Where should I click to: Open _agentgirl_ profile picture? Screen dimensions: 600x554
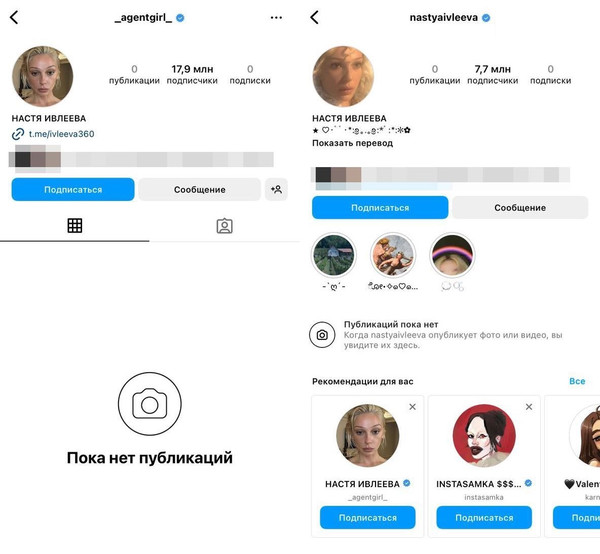click(x=42, y=76)
